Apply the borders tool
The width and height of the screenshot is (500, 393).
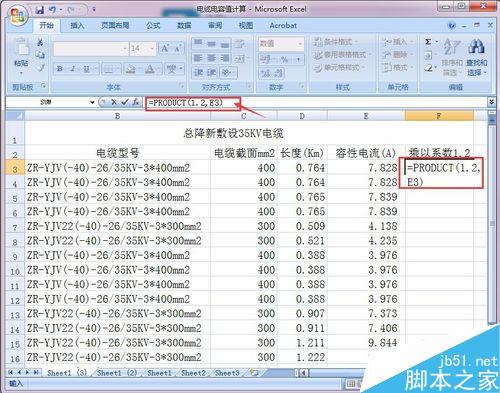coord(108,69)
